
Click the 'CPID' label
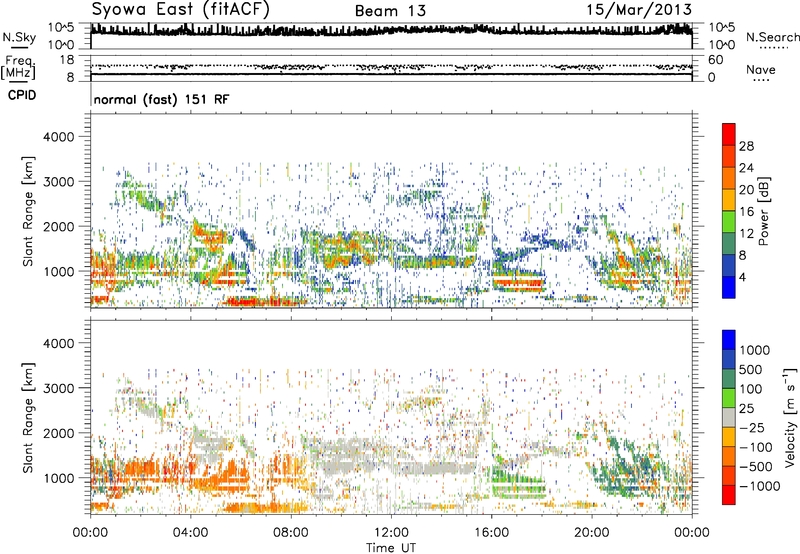click(x=22, y=95)
